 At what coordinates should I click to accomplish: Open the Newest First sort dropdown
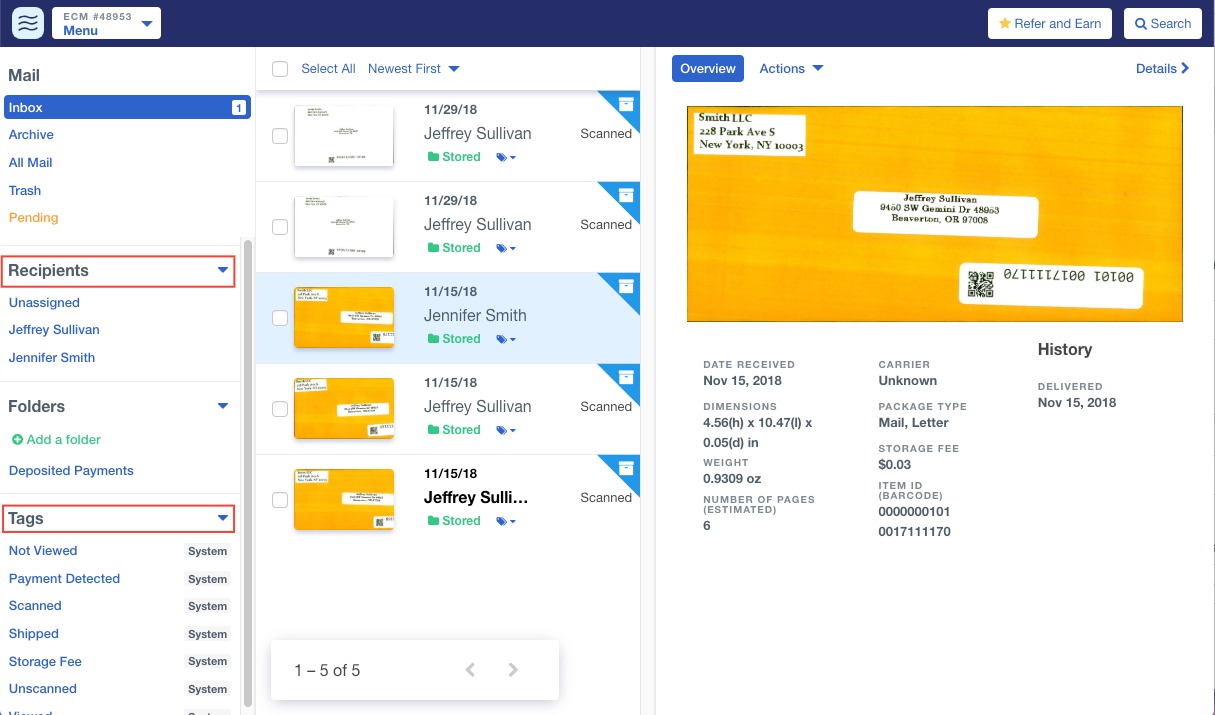414,69
